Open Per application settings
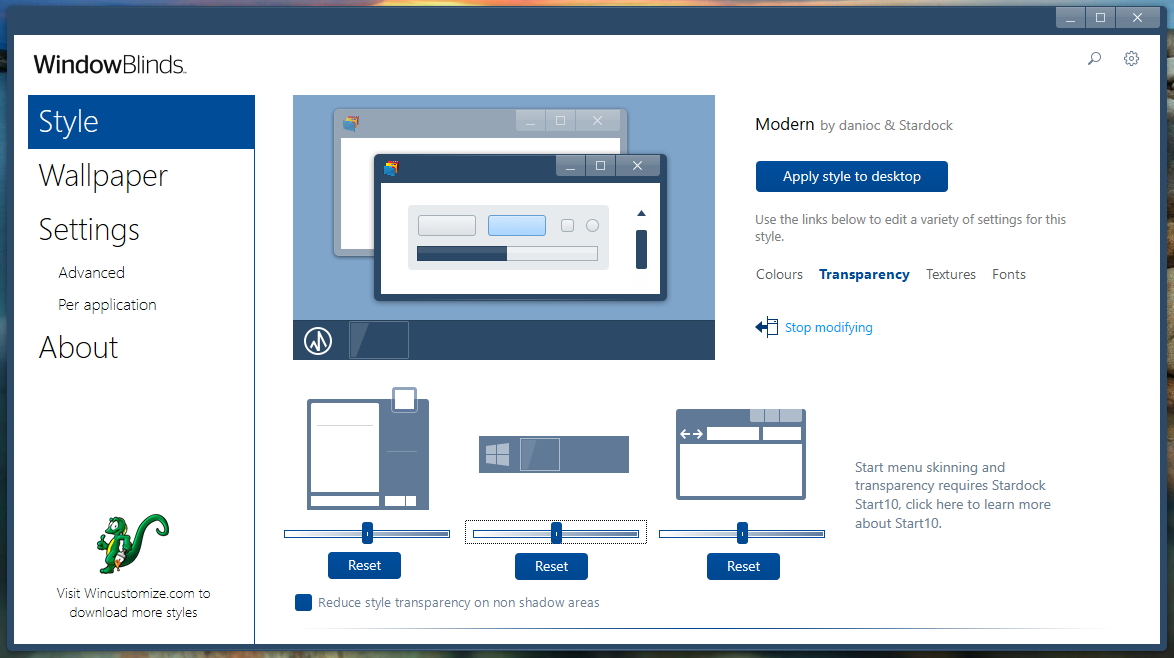Viewport: 1174px width, 658px height. click(107, 305)
